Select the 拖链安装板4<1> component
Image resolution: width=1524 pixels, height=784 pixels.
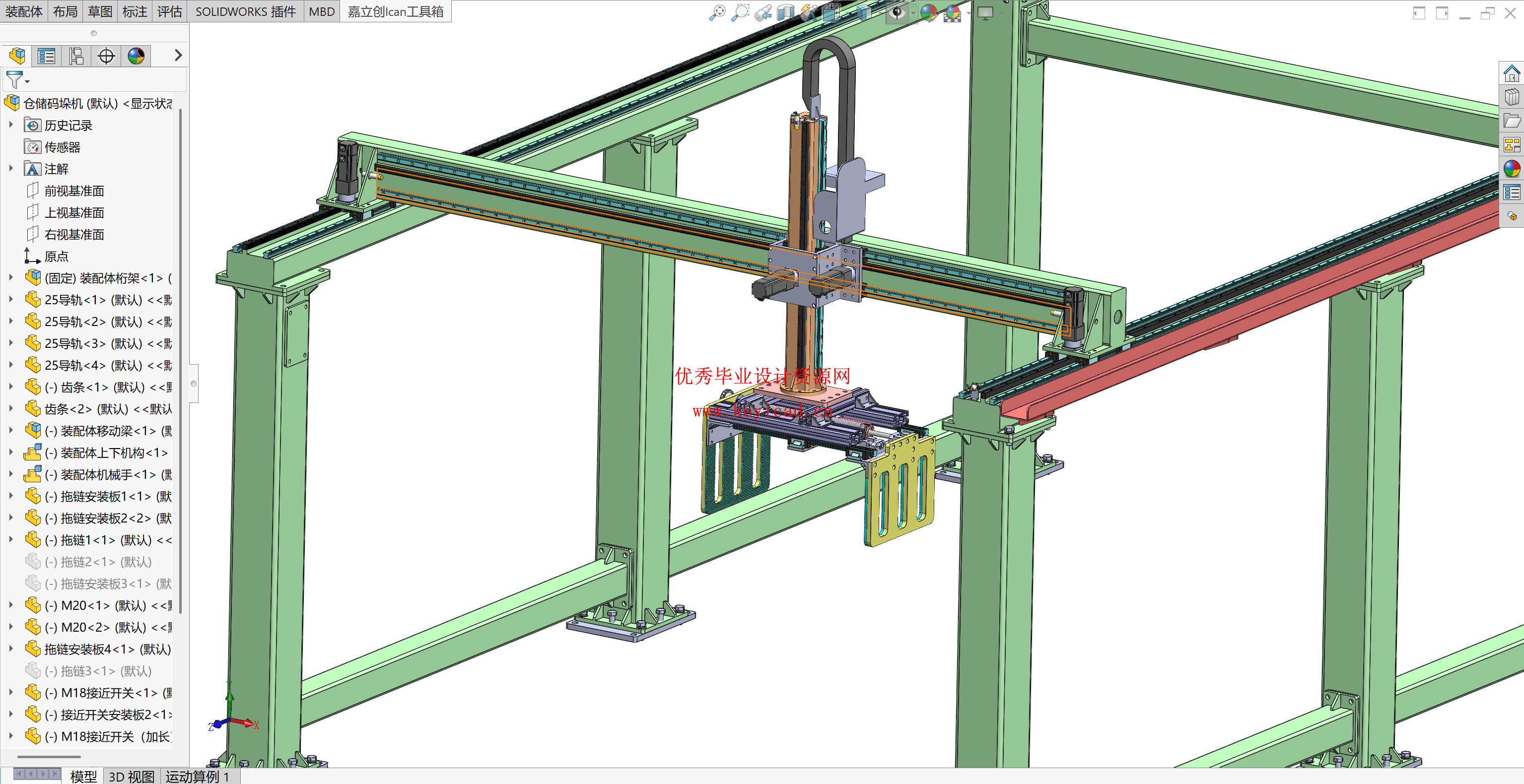(x=98, y=649)
